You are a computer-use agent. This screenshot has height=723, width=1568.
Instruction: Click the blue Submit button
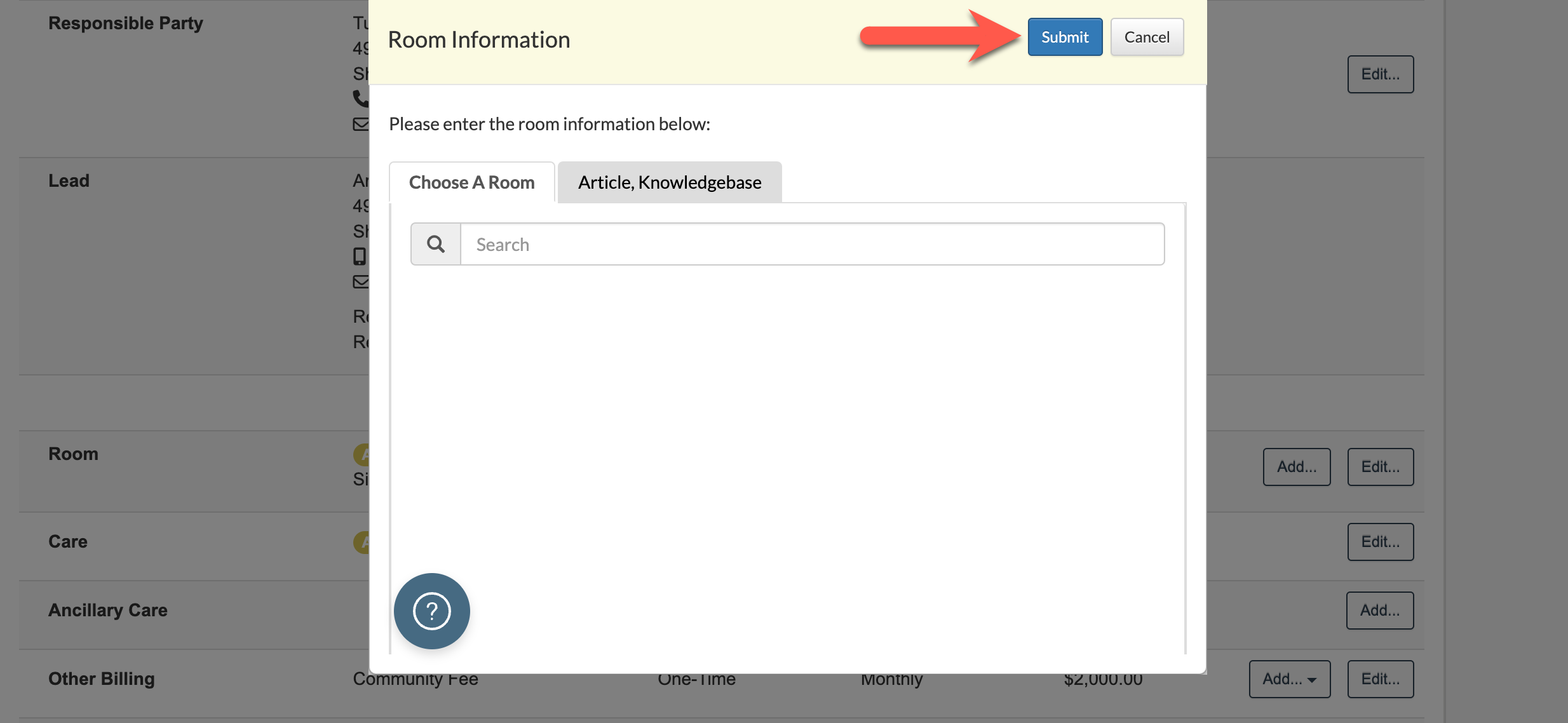1065,37
